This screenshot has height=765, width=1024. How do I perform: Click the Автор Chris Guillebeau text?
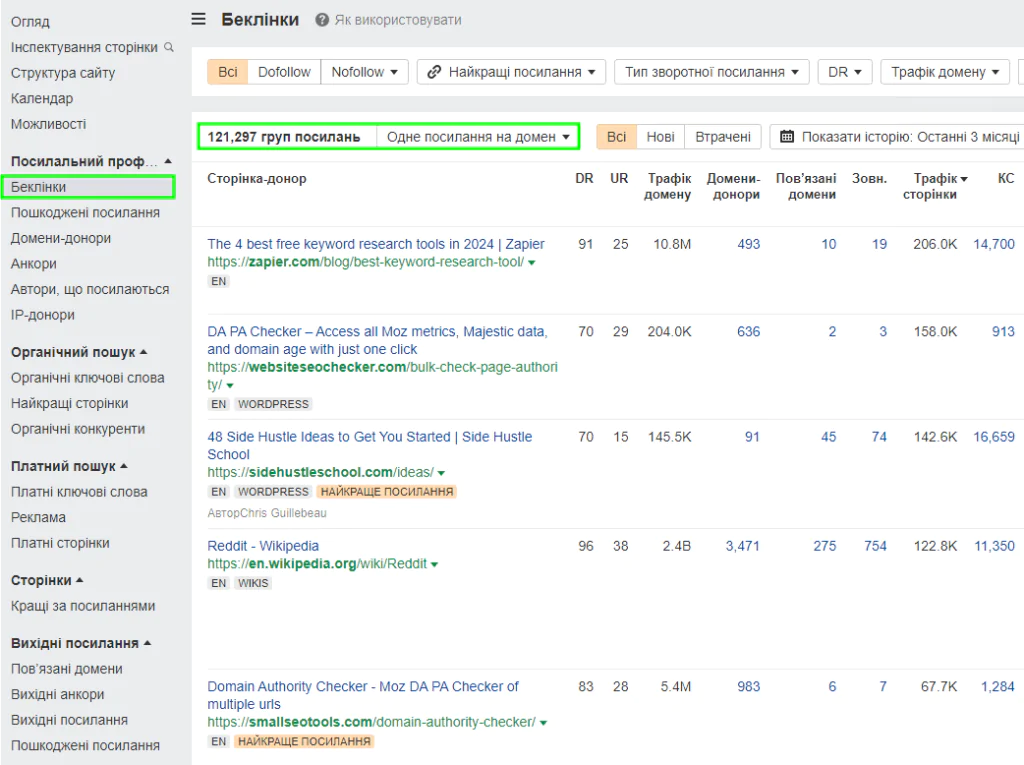click(x=267, y=513)
